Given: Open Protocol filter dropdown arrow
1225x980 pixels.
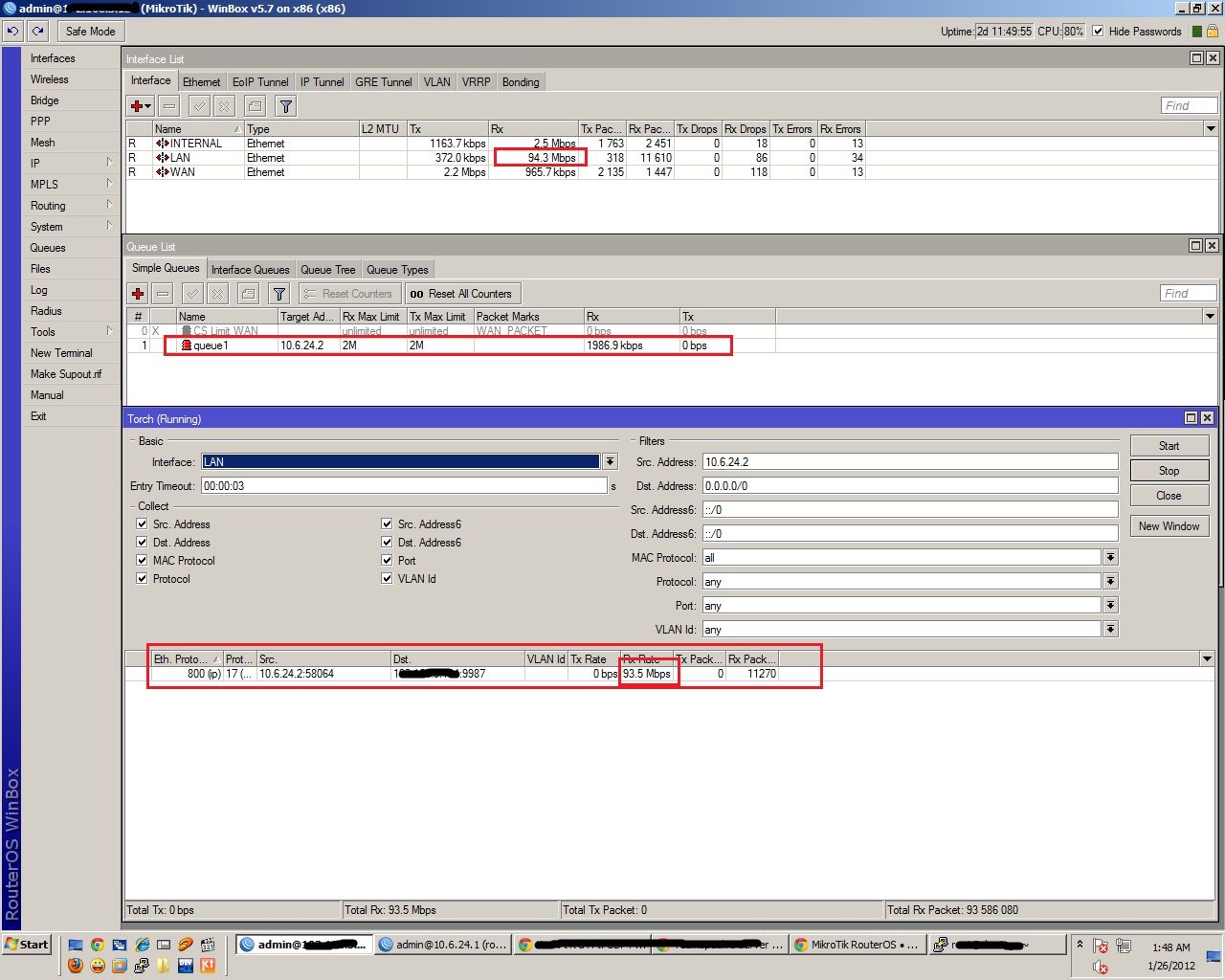Looking at the screenshot, I should point(1110,582).
